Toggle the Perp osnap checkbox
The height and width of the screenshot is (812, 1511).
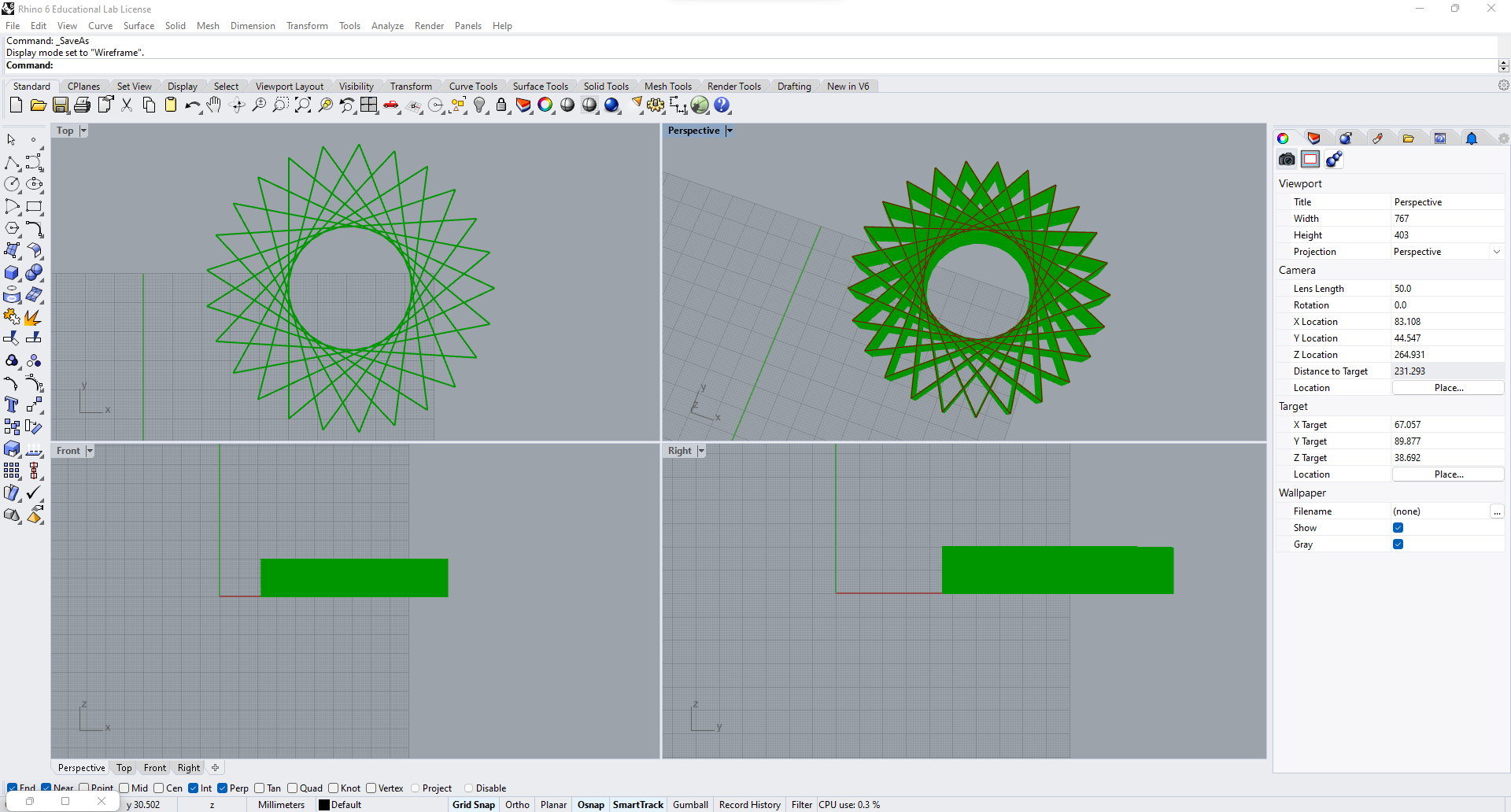(x=223, y=788)
